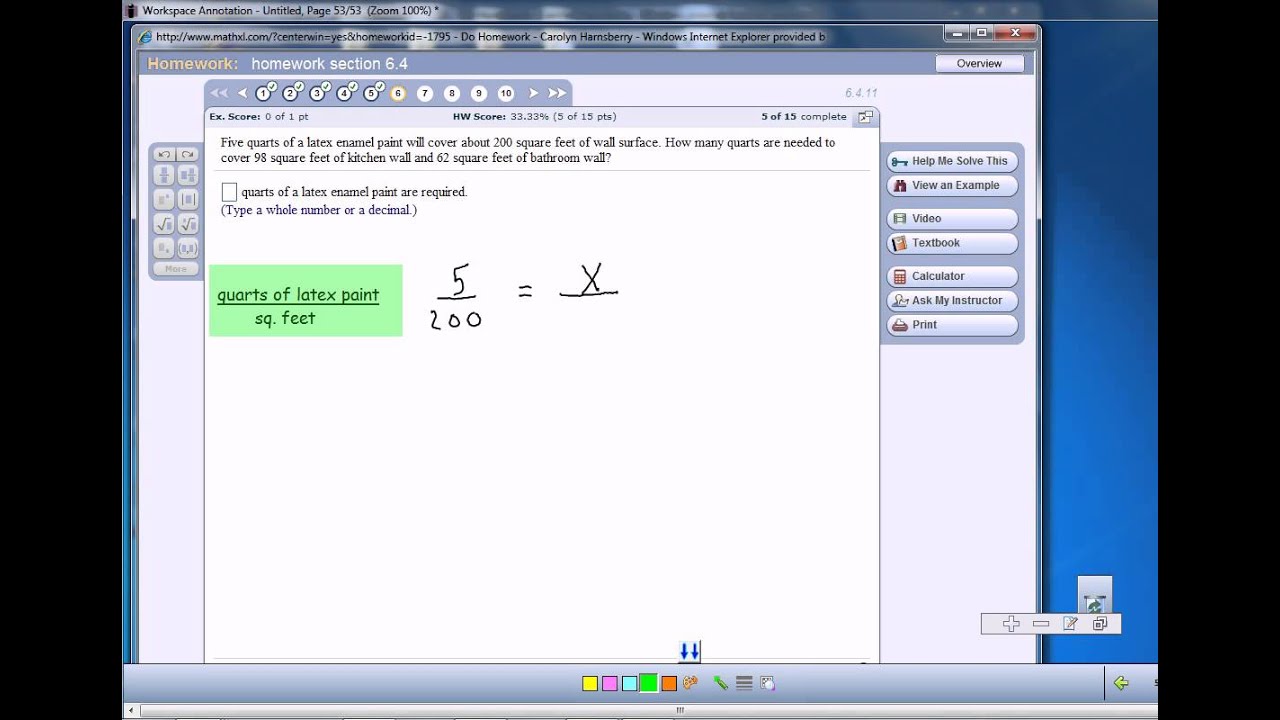Open question 10
Image resolution: width=1280 pixels, height=720 pixels.
click(x=506, y=93)
